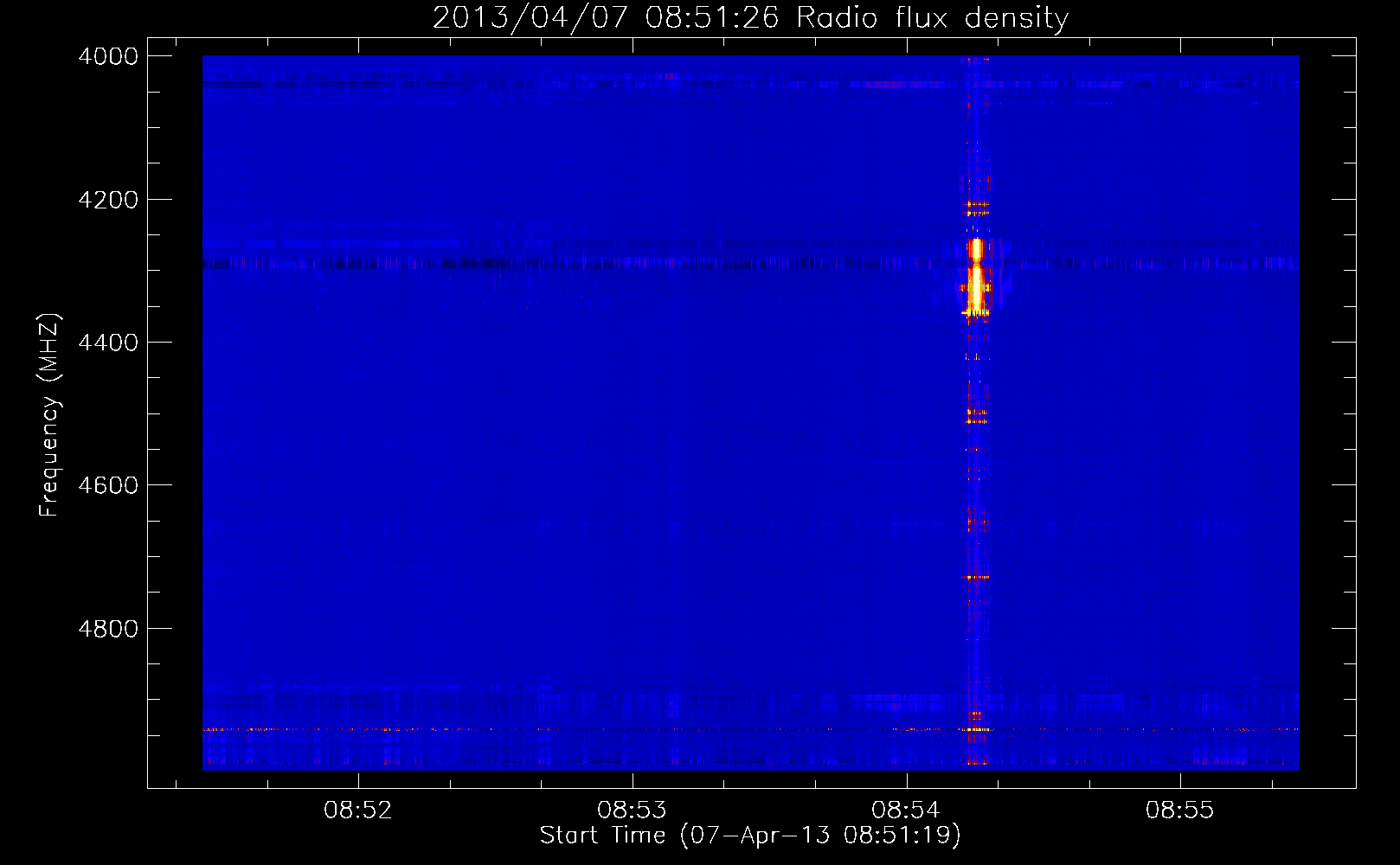This screenshot has height=865, width=1400.
Task: Click the 4000 frequency tick label
Action: 108,56
